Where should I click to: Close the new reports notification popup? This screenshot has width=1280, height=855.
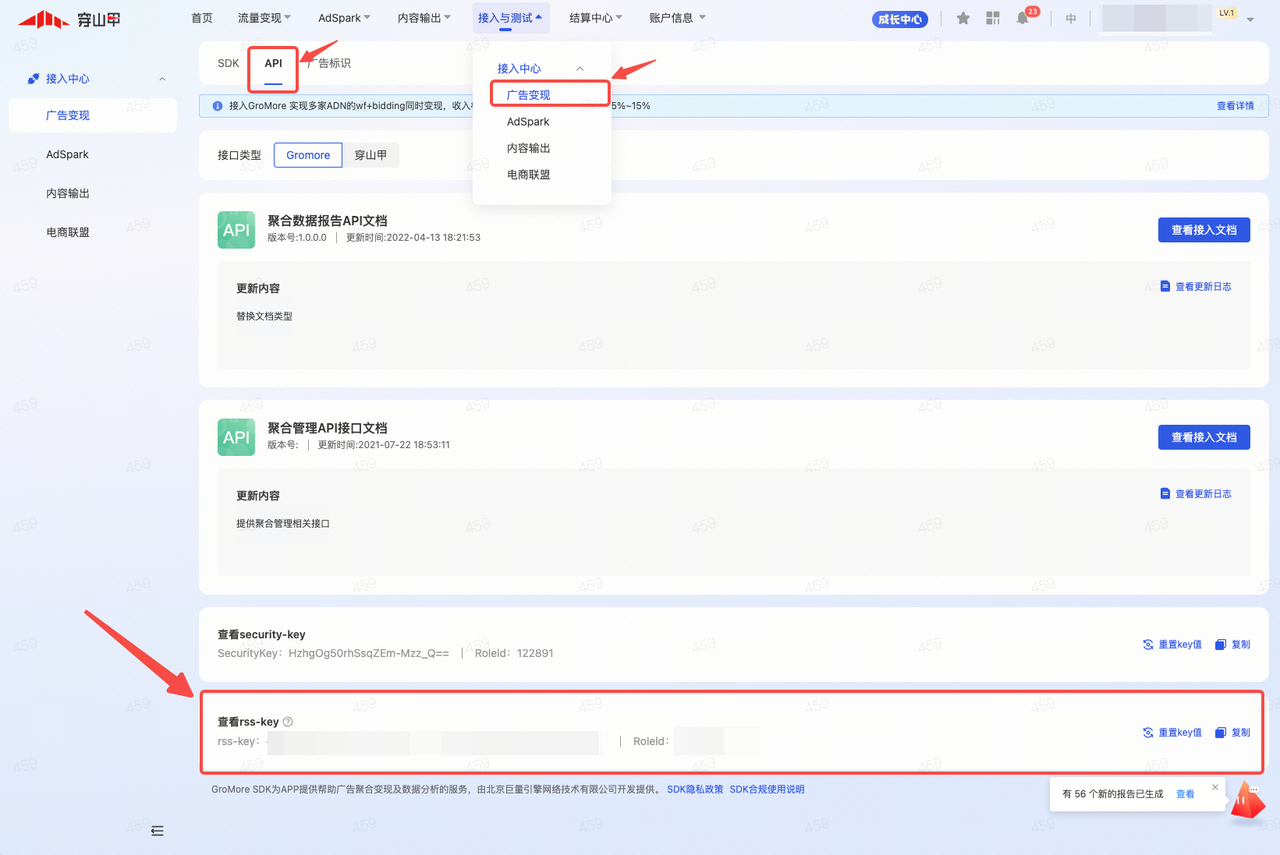click(1215, 787)
